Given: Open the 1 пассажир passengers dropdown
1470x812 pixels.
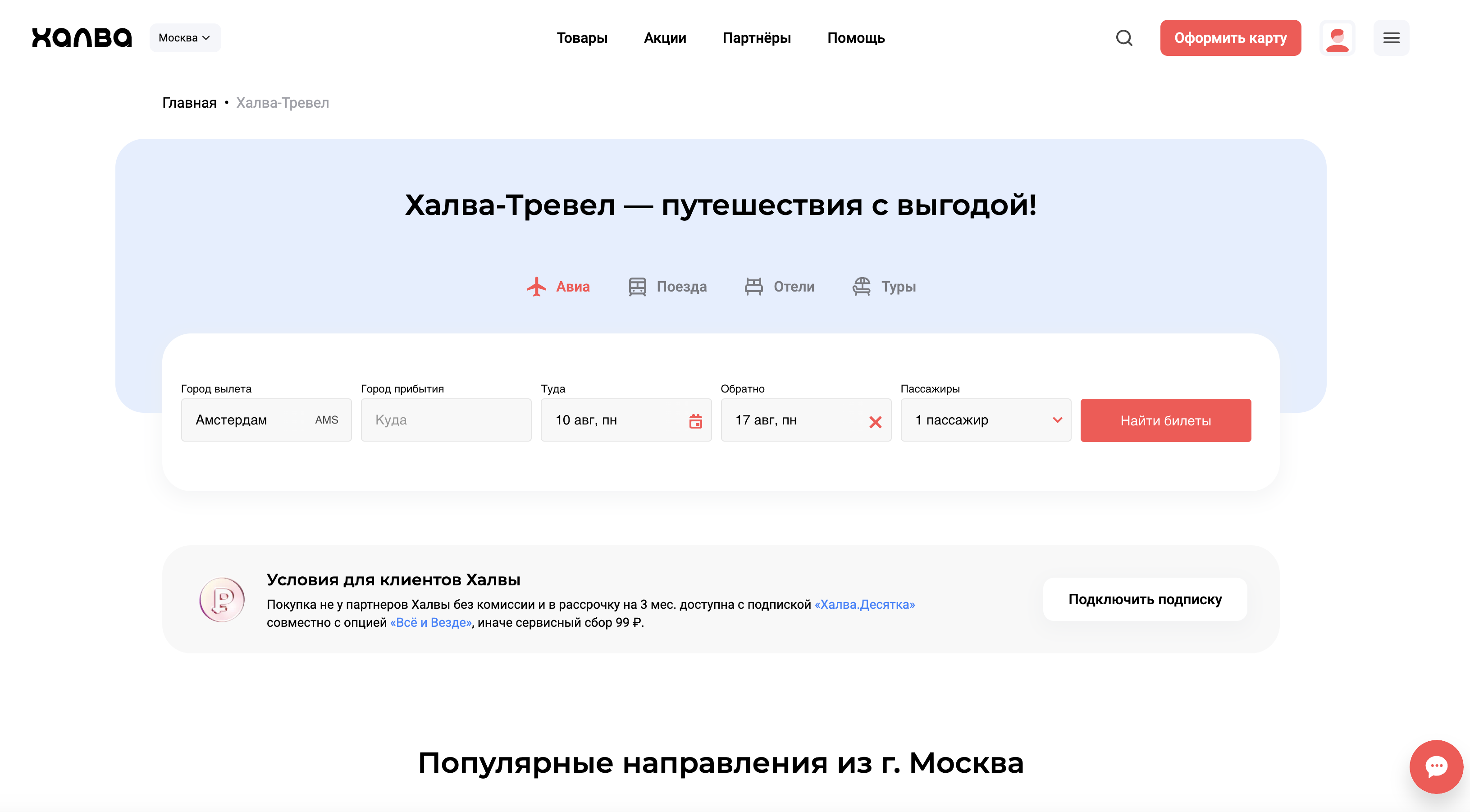Looking at the screenshot, I should pos(986,420).
